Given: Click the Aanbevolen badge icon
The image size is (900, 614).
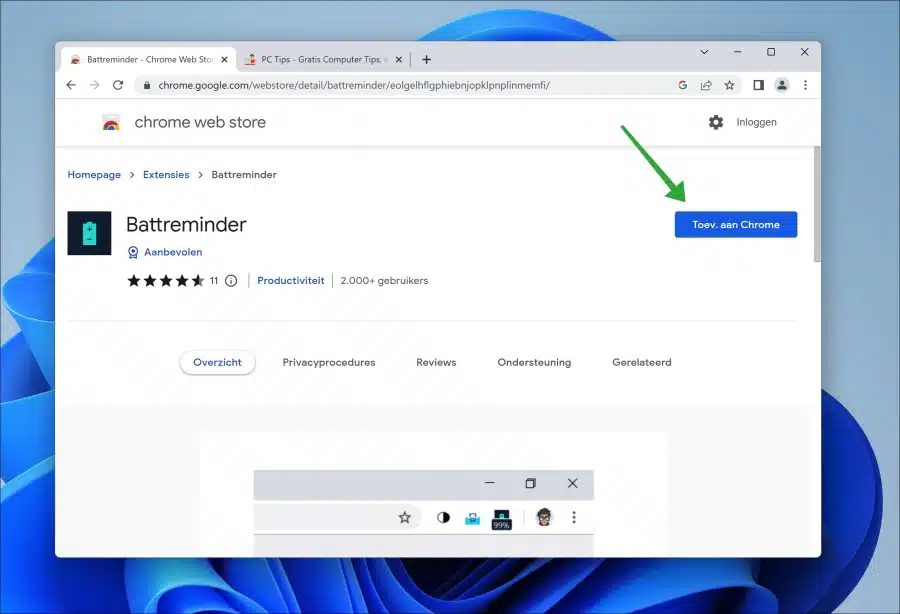Looking at the screenshot, I should coord(133,252).
